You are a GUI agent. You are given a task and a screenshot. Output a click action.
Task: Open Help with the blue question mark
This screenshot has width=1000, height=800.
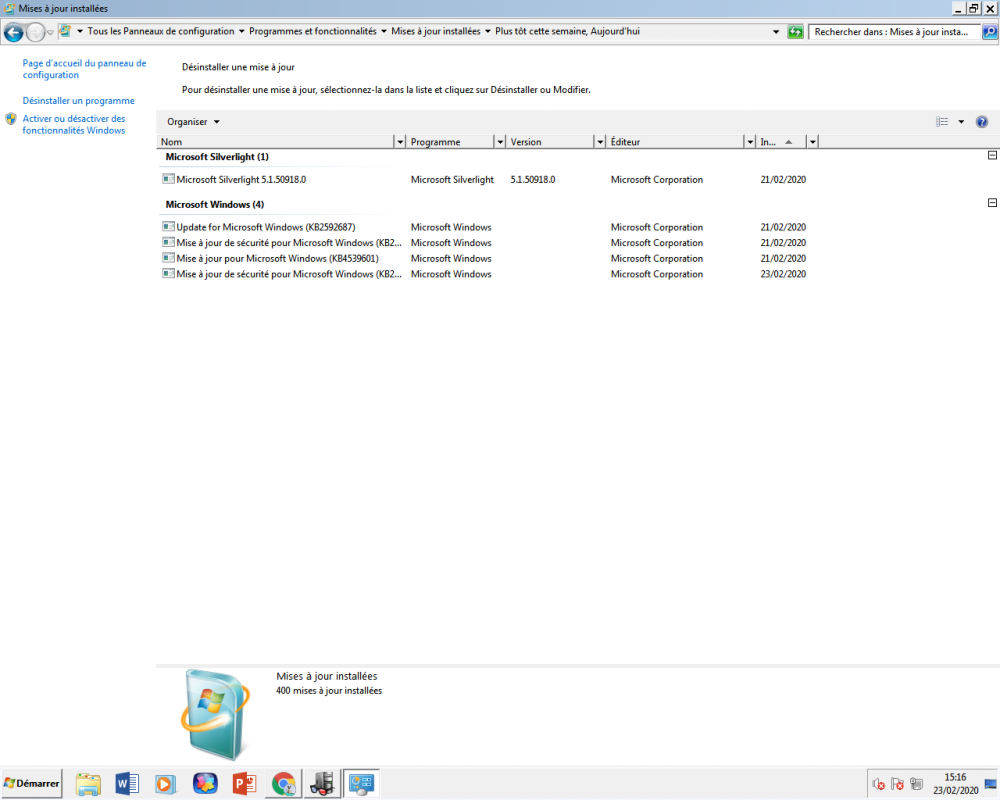point(982,122)
